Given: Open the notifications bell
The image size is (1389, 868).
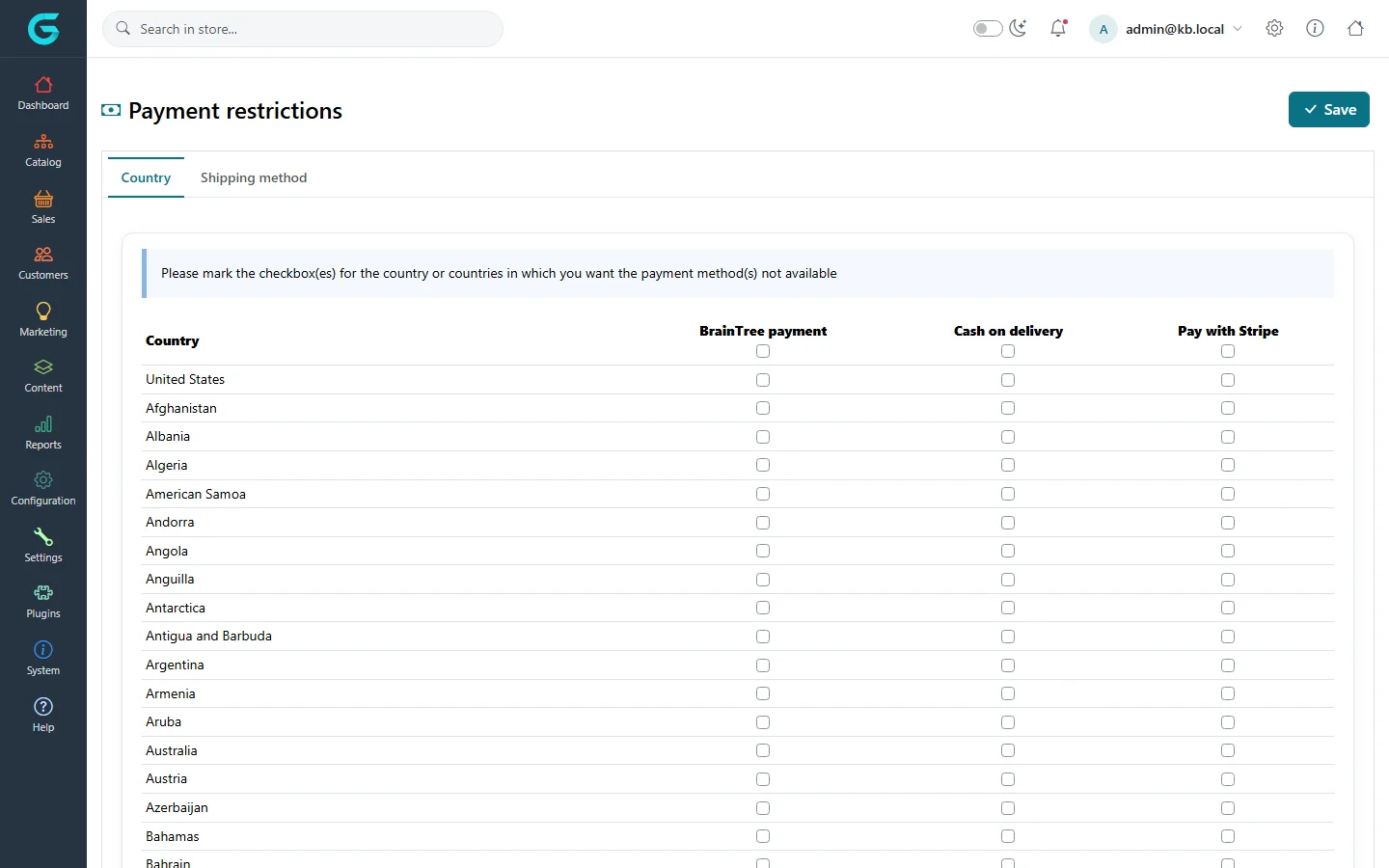Looking at the screenshot, I should (1058, 29).
